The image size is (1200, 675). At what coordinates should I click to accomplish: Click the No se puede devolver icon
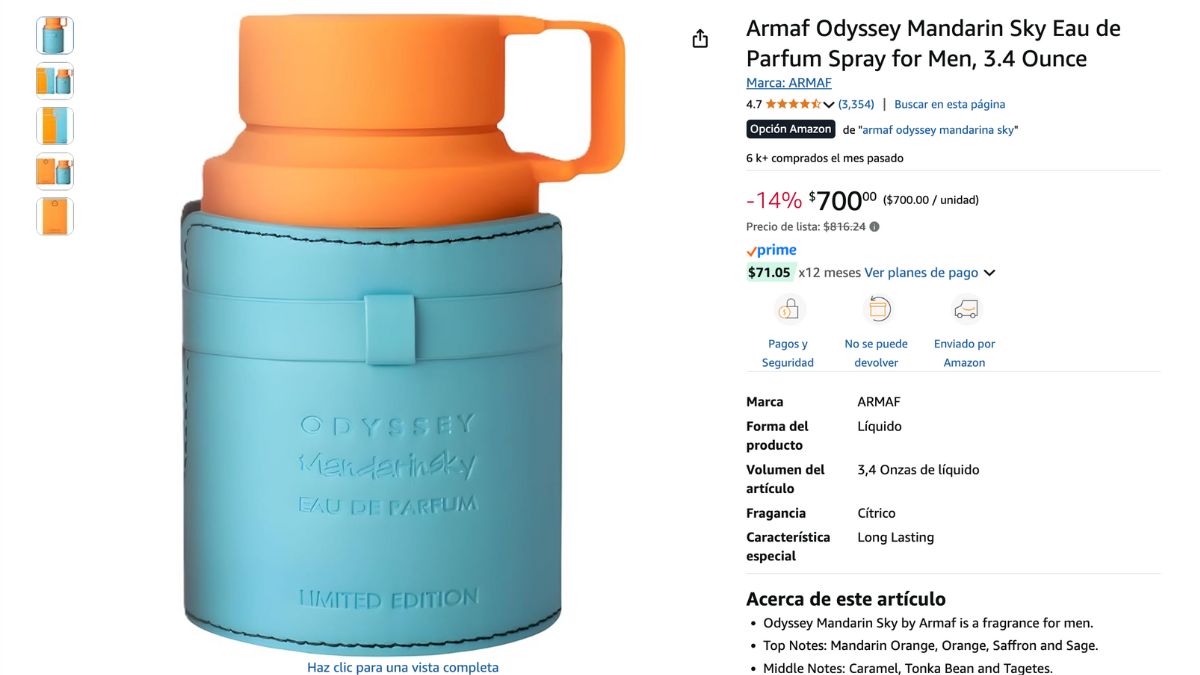877,310
